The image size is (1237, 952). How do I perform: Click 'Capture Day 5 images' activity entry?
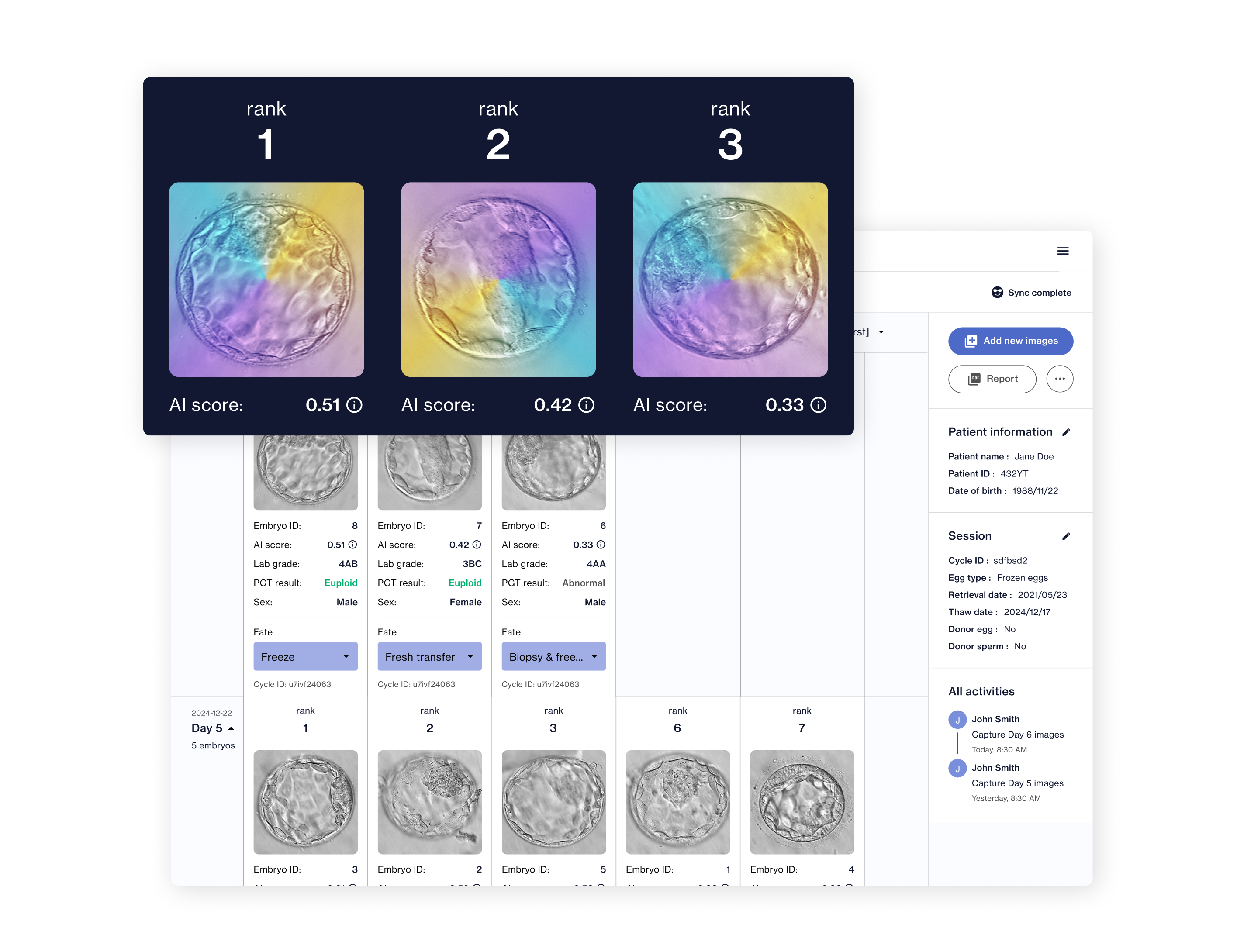point(1017,783)
